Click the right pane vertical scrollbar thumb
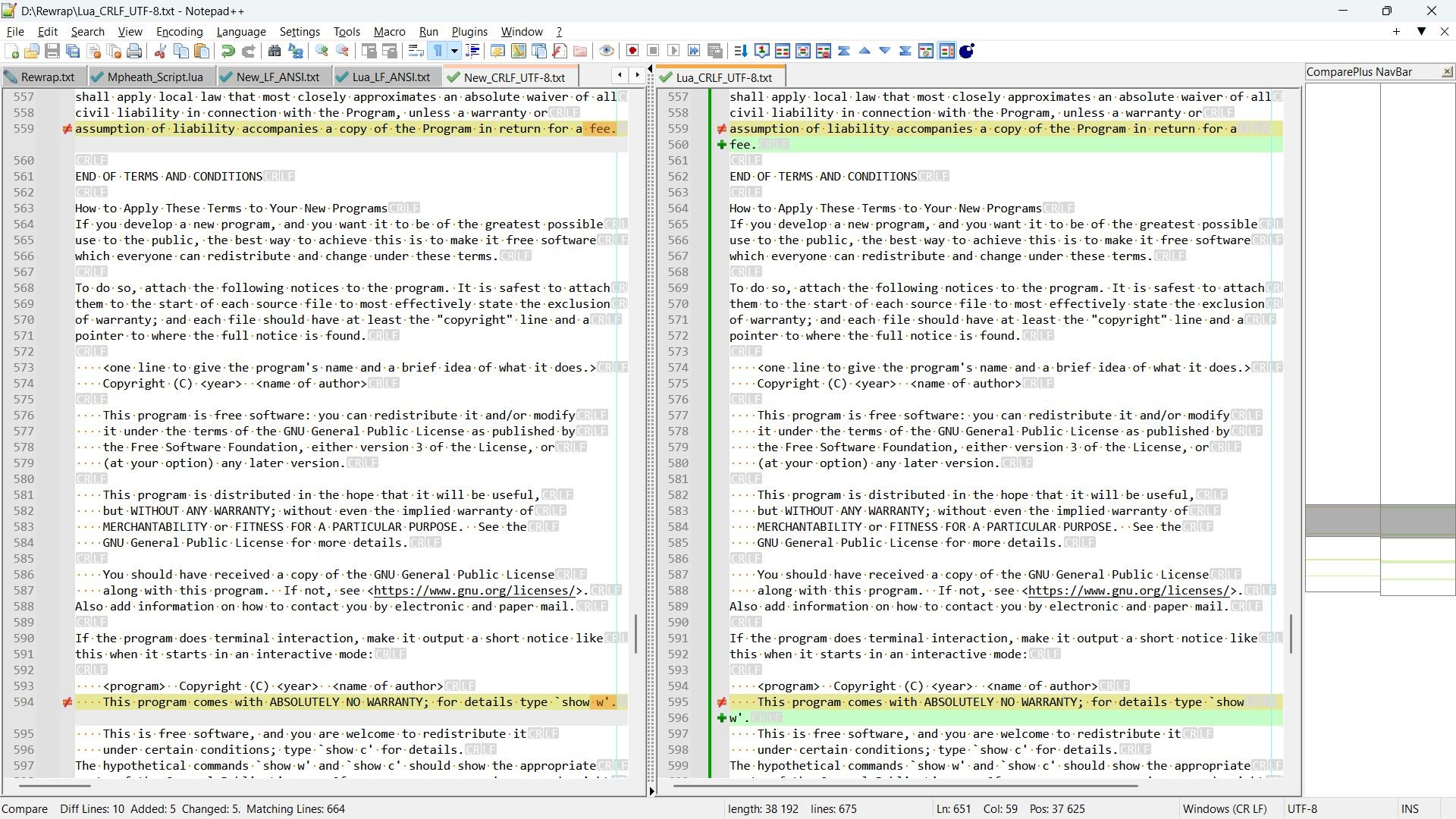 [x=1291, y=634]
